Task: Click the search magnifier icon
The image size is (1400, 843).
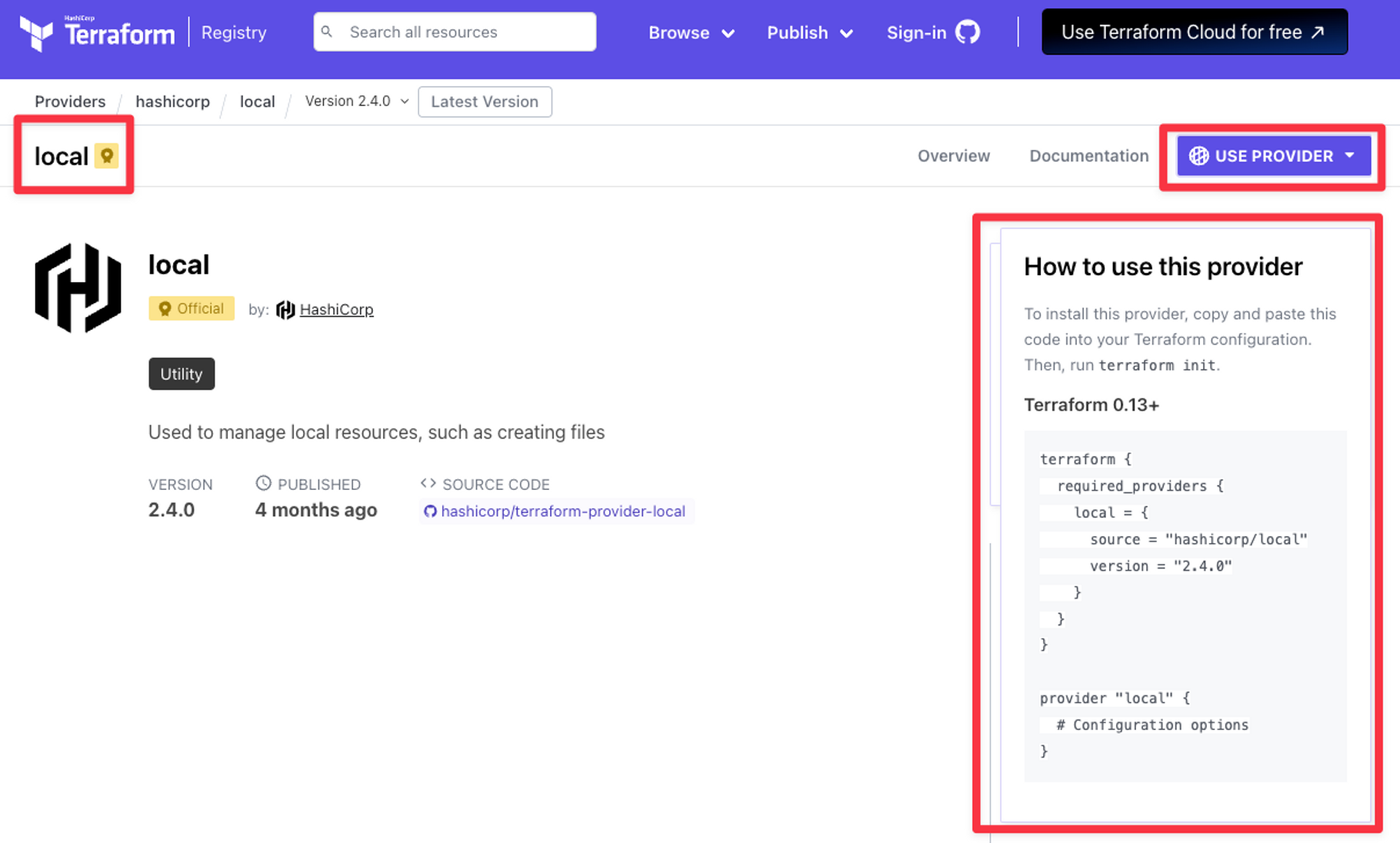Action: point(327,32)
